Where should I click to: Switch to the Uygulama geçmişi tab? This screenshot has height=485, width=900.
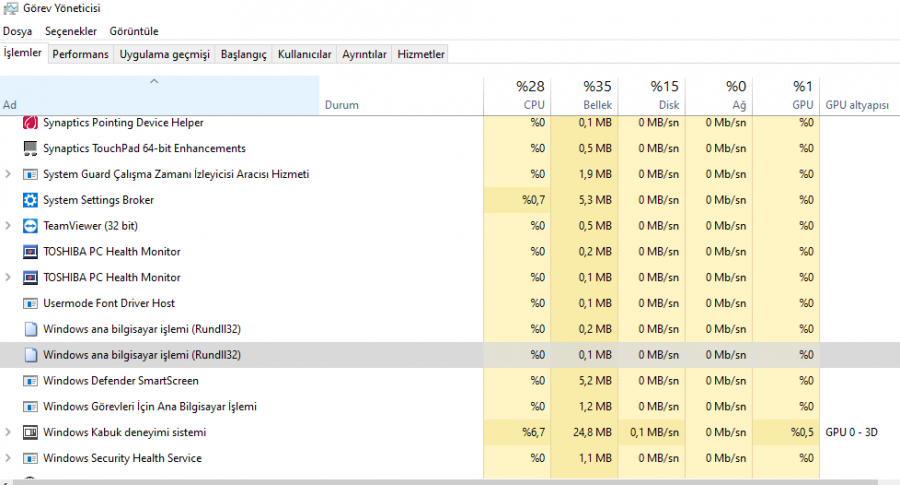[x=164, y=54]
